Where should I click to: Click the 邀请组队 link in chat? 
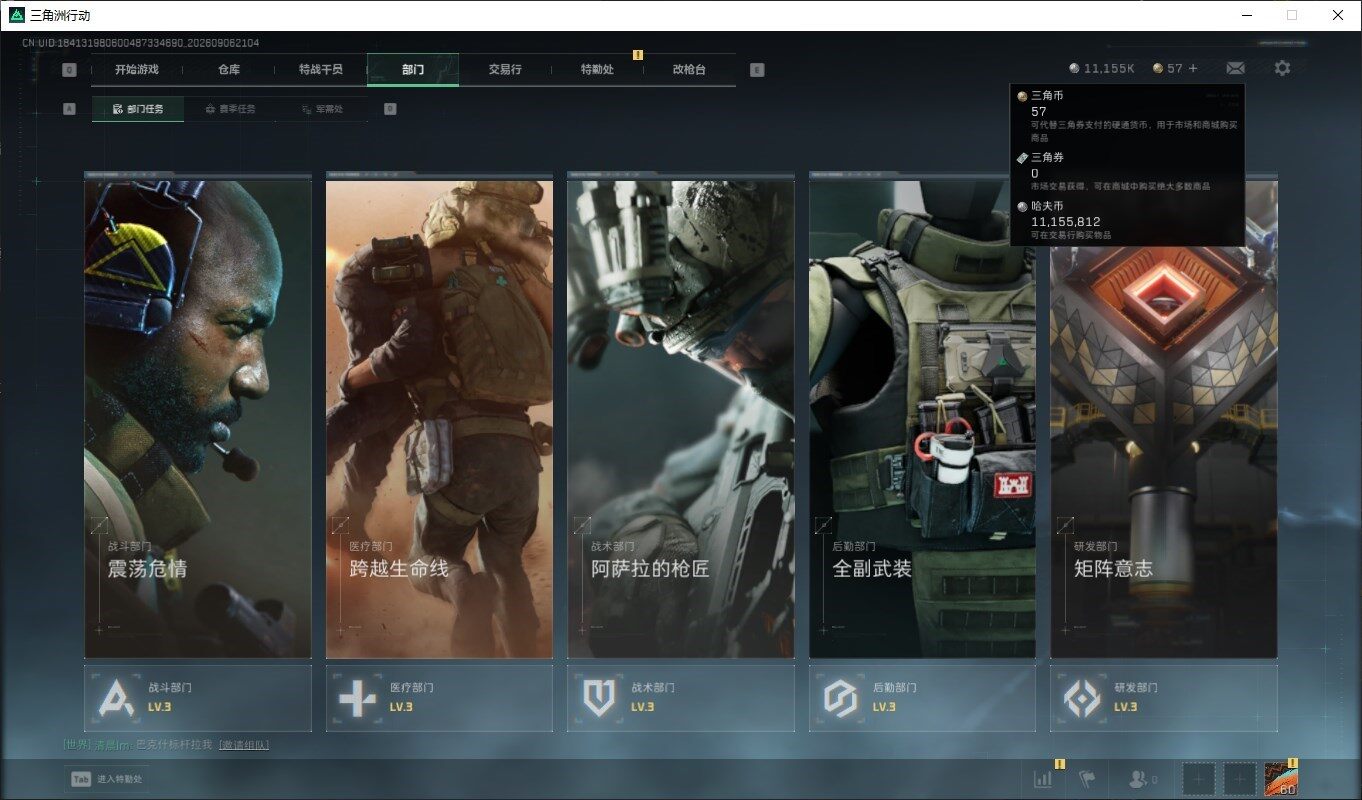(243, 745)
